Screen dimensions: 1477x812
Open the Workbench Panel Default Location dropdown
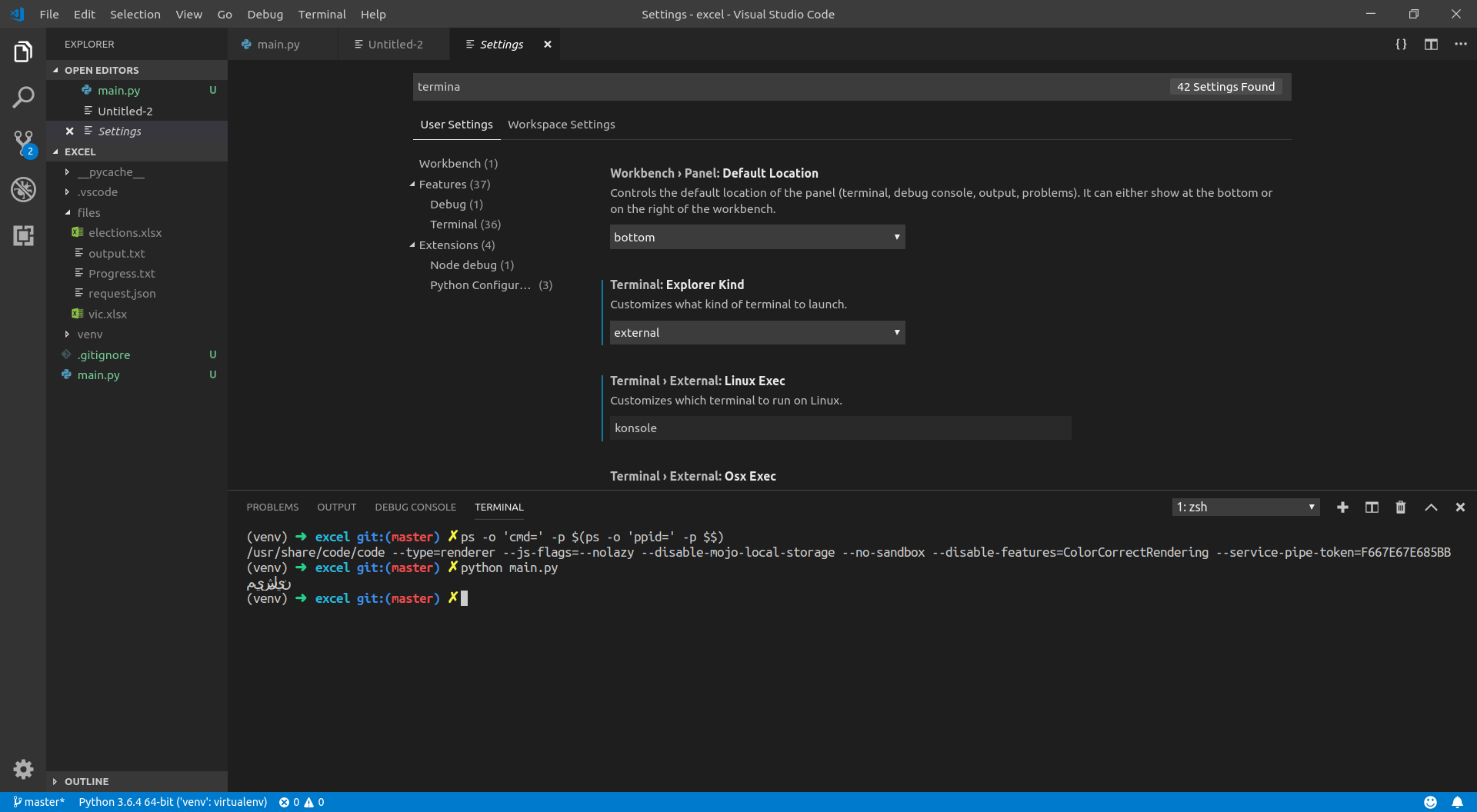pos(757,237)
